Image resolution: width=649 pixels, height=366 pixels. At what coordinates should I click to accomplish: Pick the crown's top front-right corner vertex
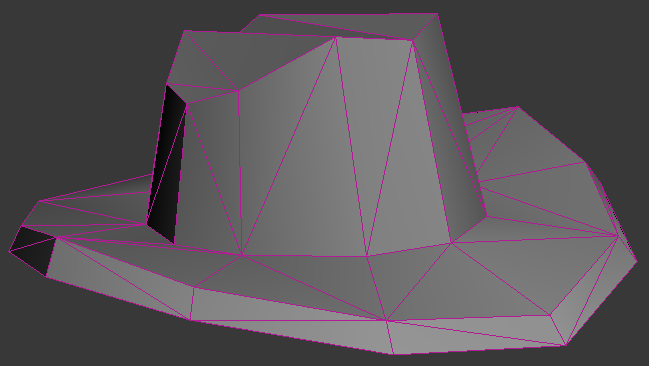tap(413, 40)
